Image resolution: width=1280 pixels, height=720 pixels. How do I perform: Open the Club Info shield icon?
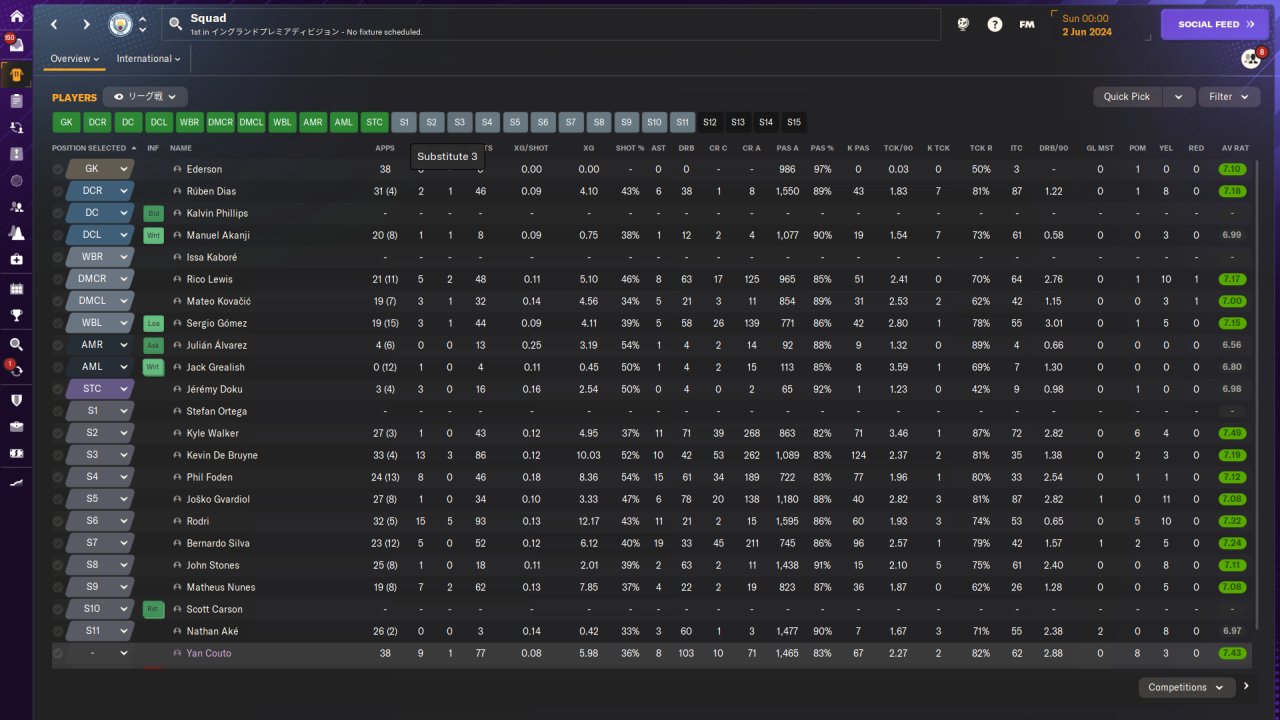coord(16,400)
